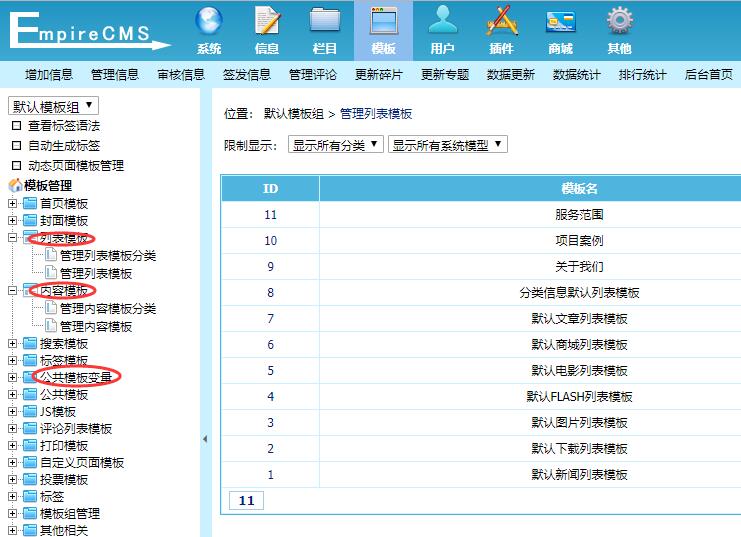This screenshot has width=741, height=537.
Task: Open the 显示所有系统模型 dropdown
Action: click(448, 145)
